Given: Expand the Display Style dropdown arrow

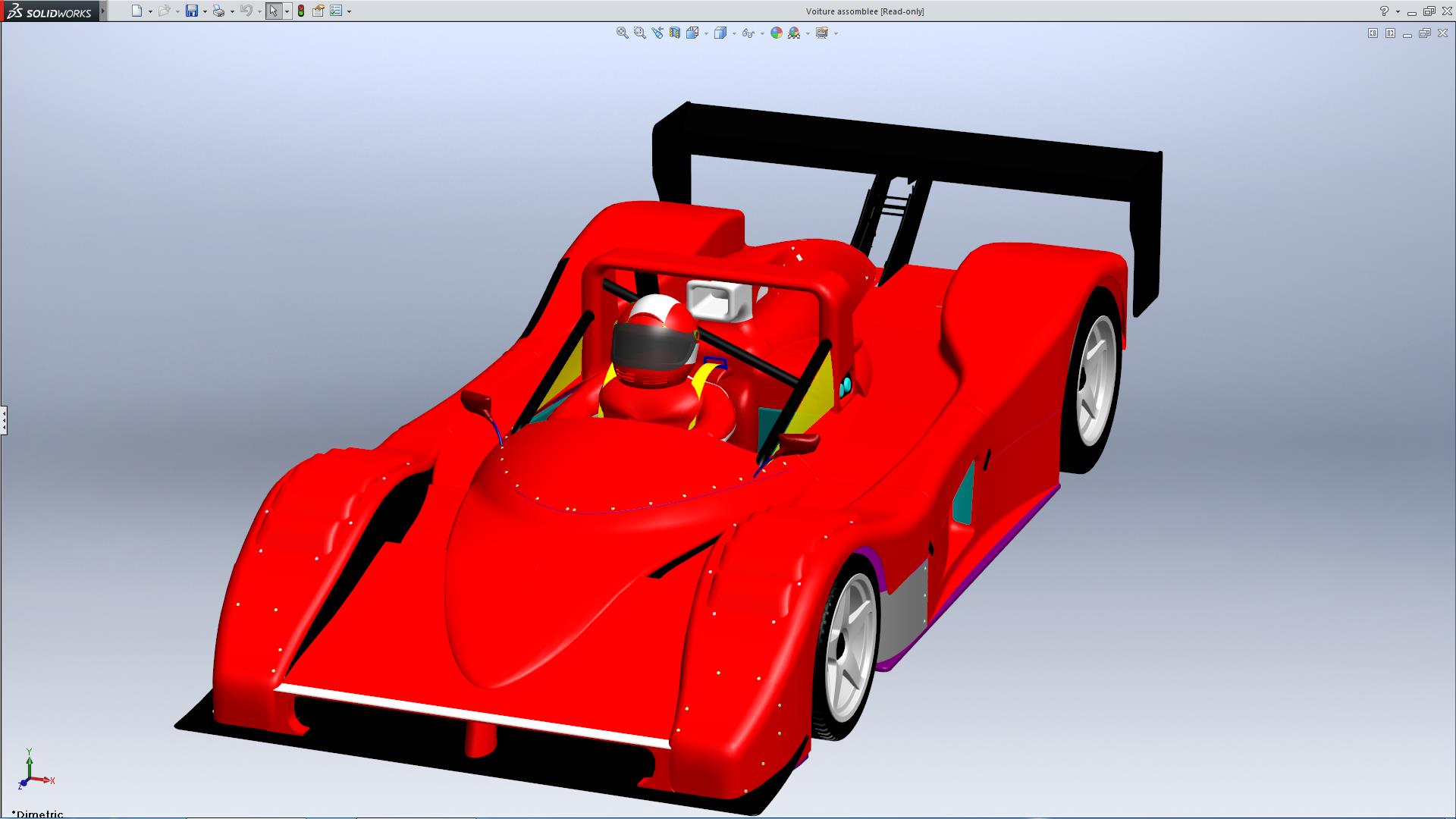Looking at the screenshot, I should click(734, 33).
